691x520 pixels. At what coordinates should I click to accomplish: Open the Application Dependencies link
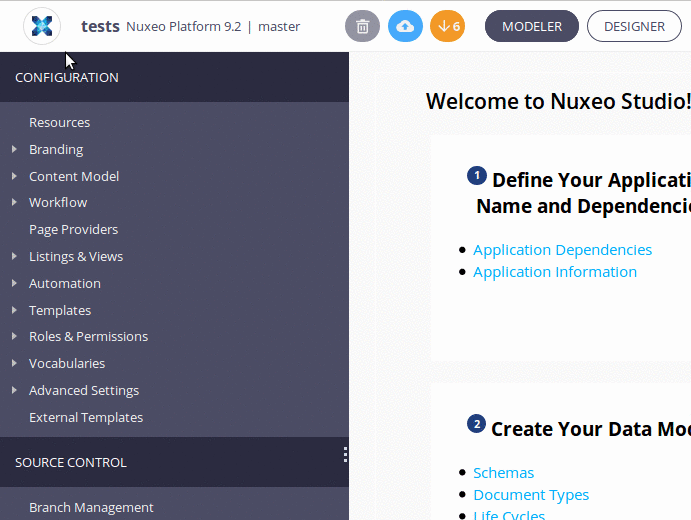tap(562, 250)
